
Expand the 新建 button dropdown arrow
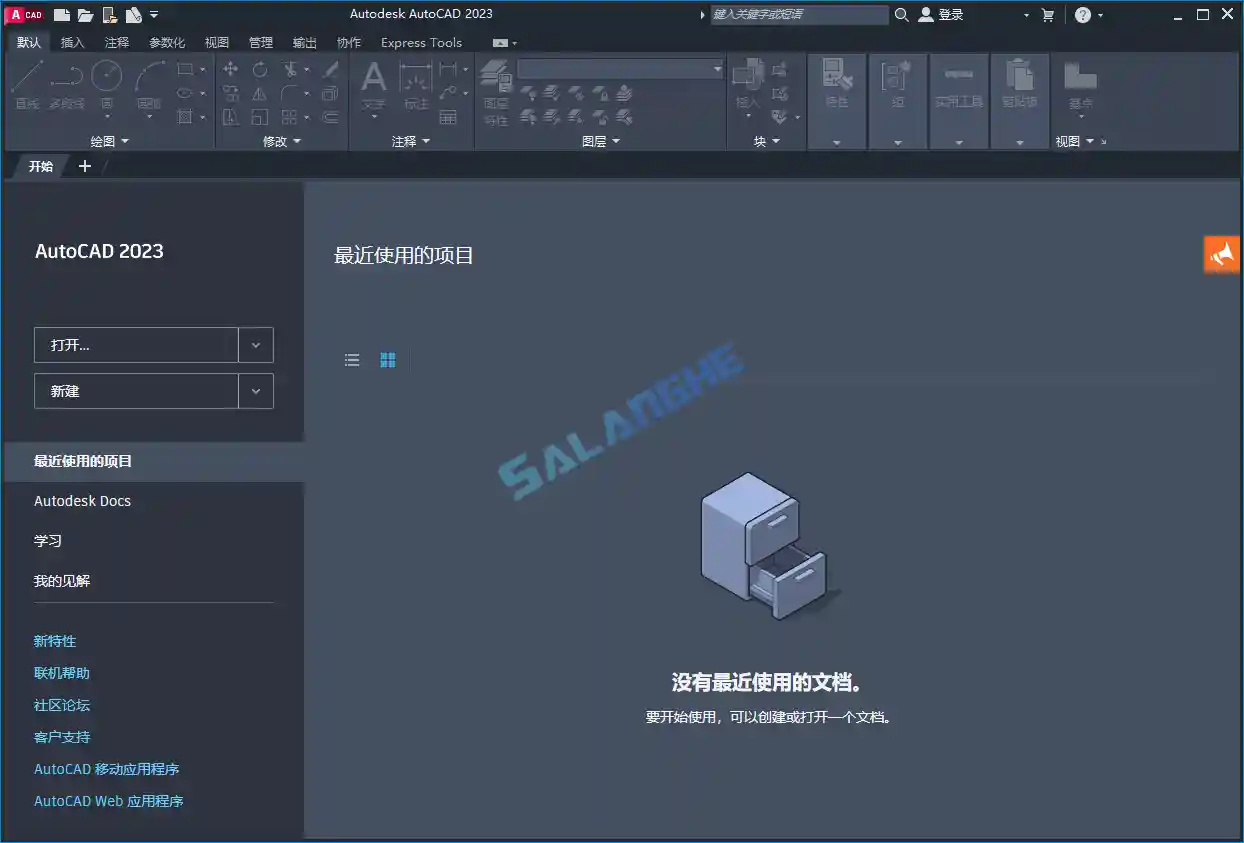(256, 390)
